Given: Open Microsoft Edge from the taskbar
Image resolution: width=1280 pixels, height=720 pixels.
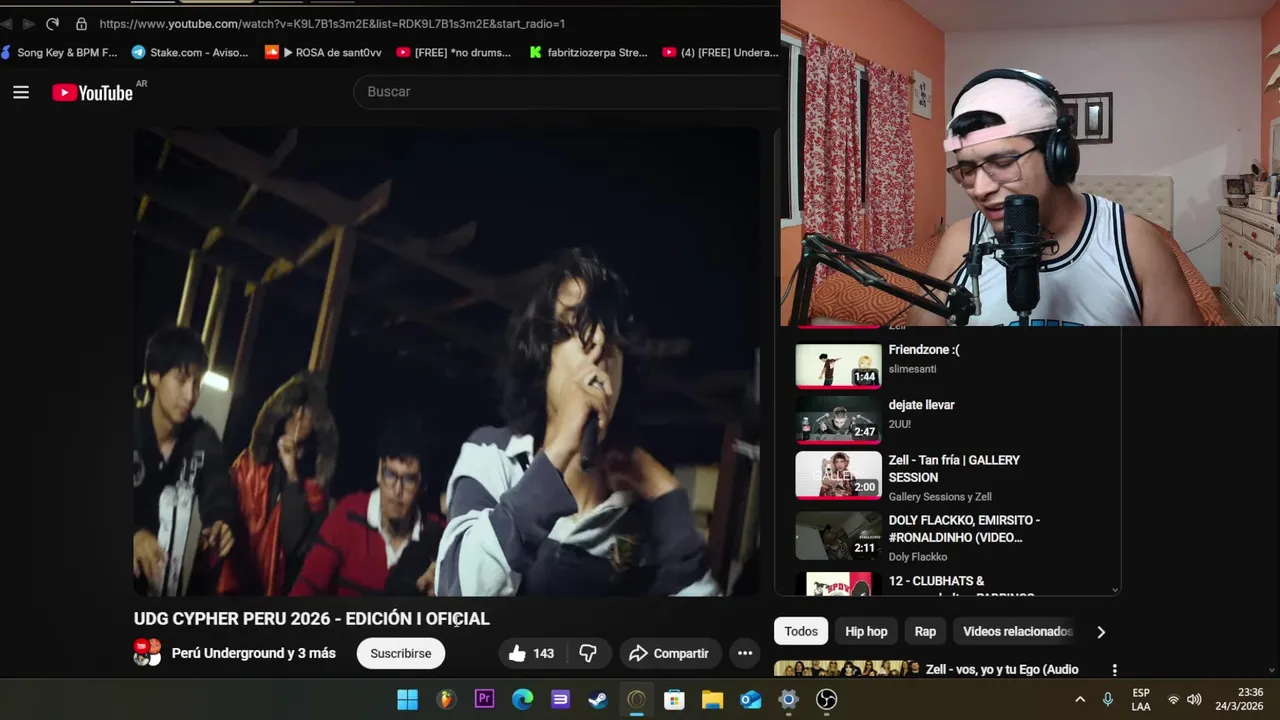Looking at the screenshot, I should 522,699.
